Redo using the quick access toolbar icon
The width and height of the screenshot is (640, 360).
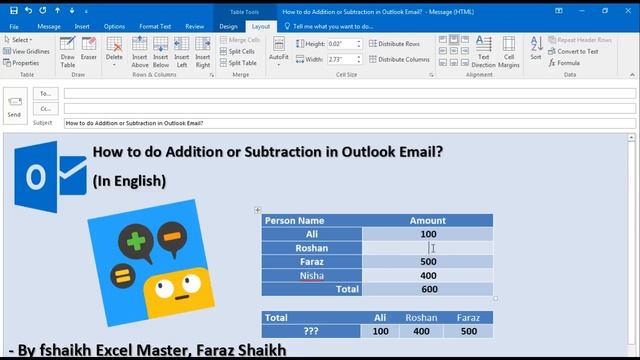point(42,11)
